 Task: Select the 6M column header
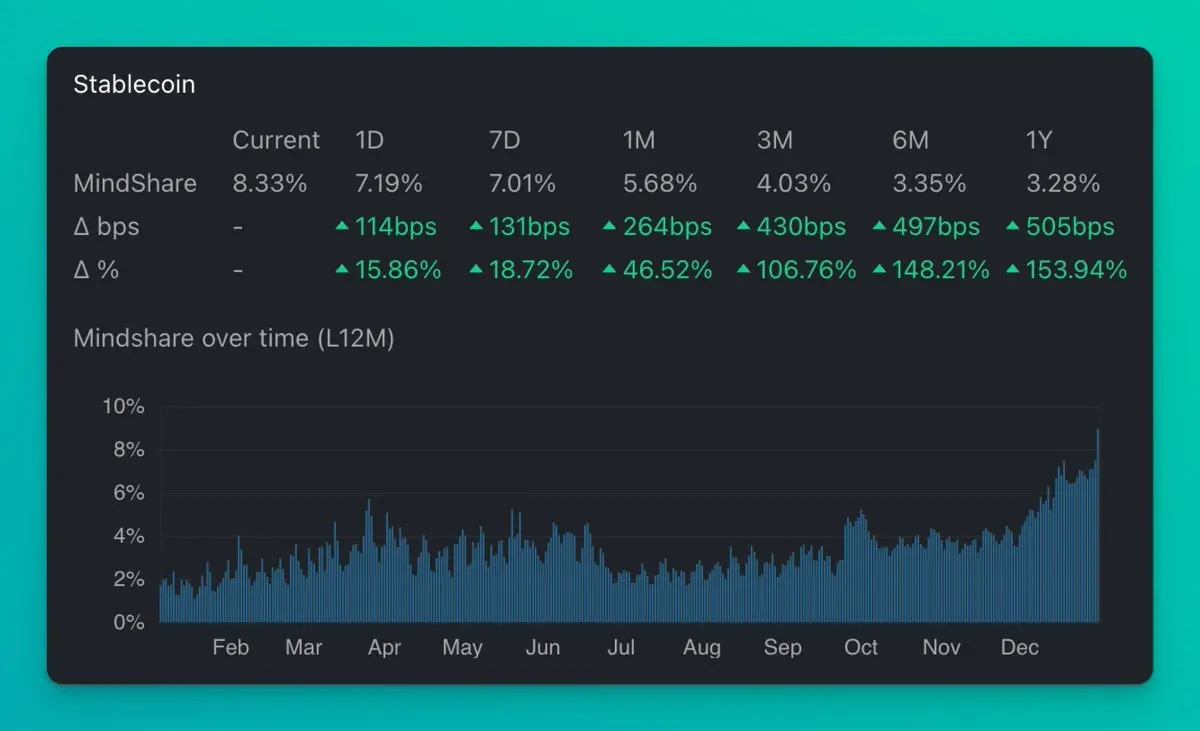pos(910,140)
